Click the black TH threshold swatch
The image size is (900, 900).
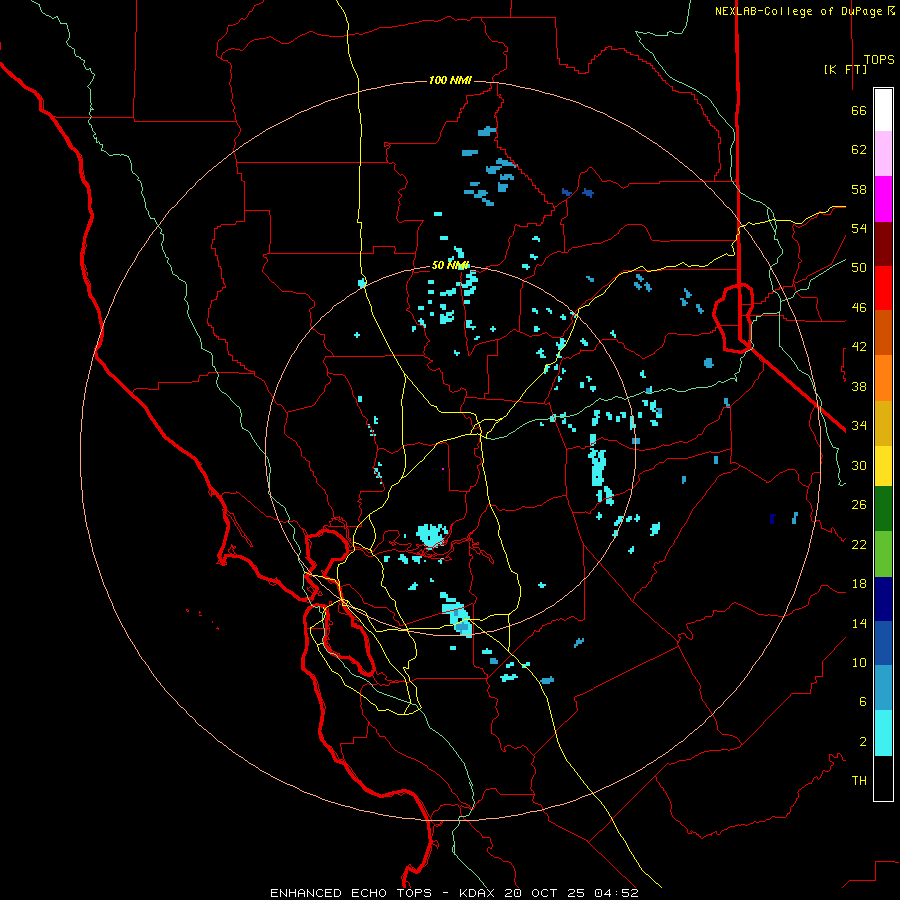tap(883, 778)
